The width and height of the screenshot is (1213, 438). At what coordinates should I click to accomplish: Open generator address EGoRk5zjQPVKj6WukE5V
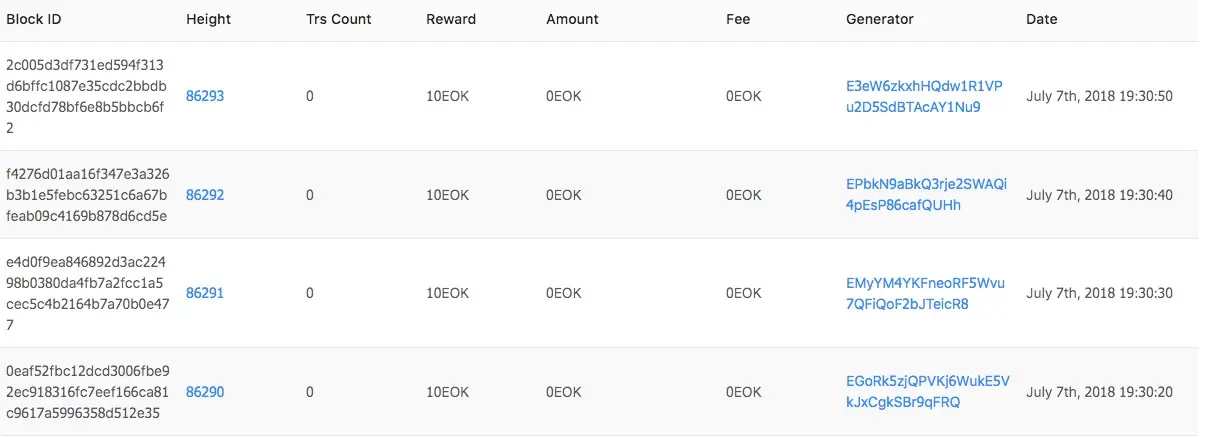point(928,392)
